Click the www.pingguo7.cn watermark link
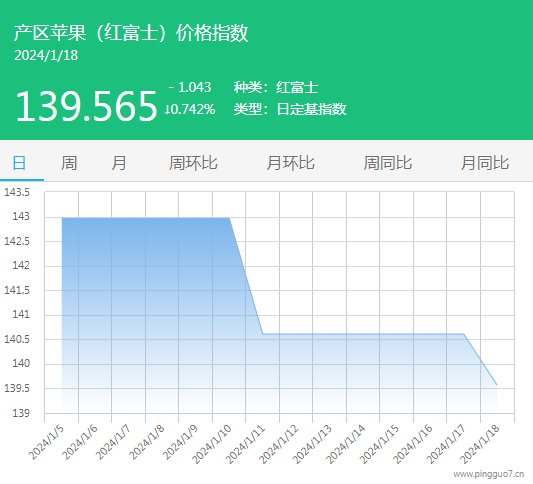The width and height of the screenshot is (533, 484). pos(489,474)
